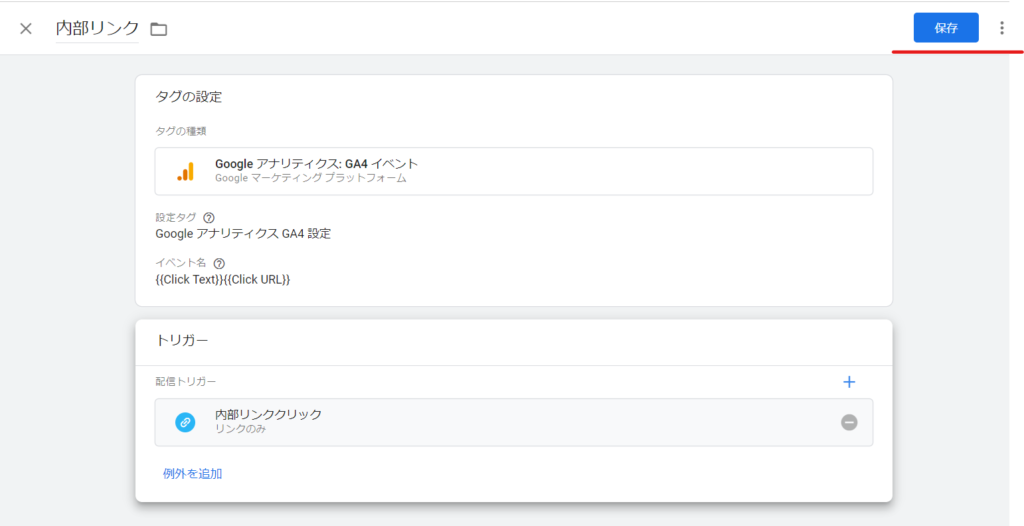Image resolution: width=1024 pixels, height=526 pixels.
Task: Click the blue link trigger icon
Action: [x=185, y=422]
